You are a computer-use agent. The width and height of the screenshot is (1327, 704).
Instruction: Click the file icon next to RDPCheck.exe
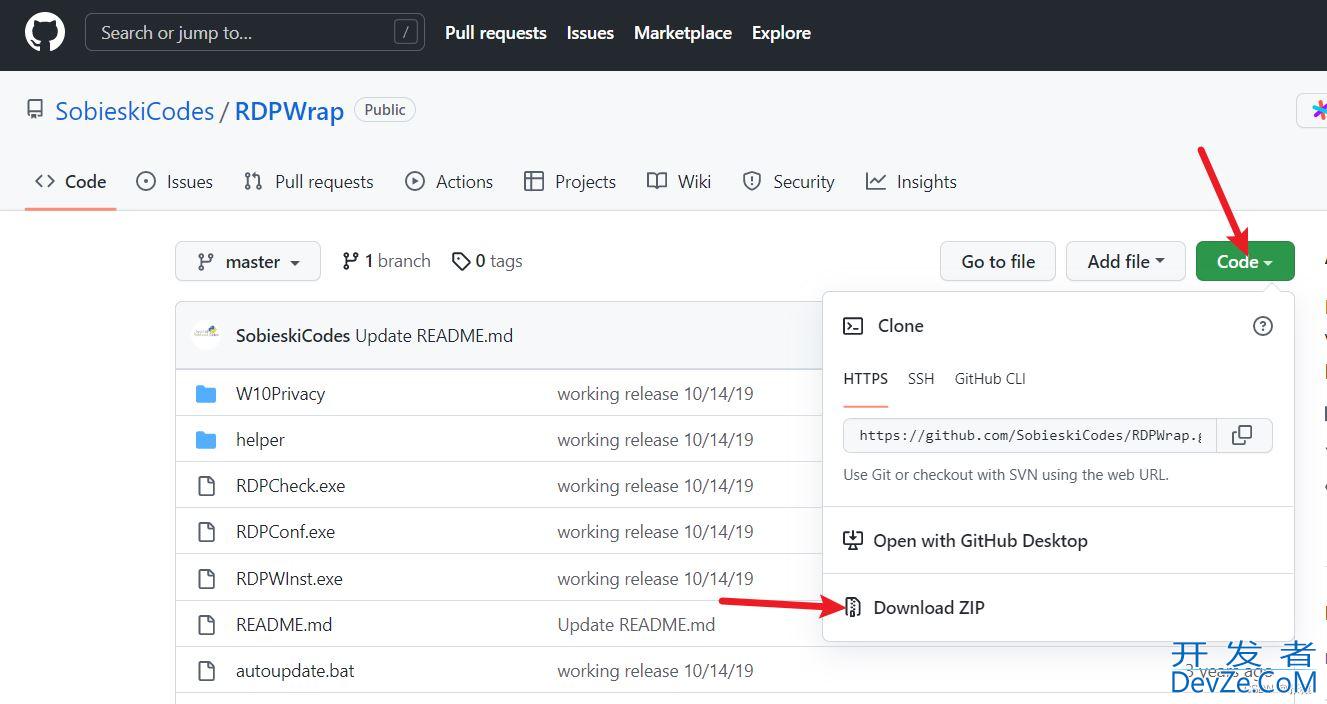(206, 486)
